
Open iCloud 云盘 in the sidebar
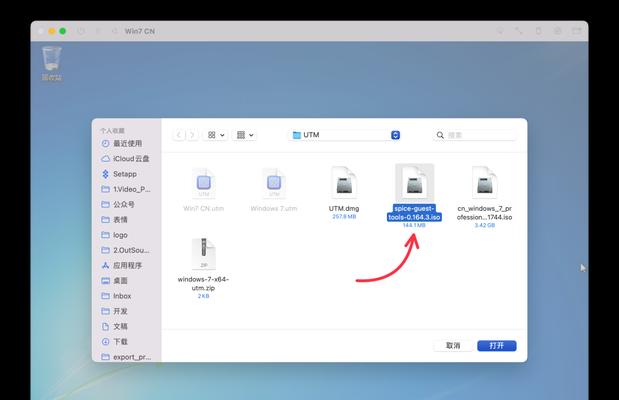[x=126, y=159]
